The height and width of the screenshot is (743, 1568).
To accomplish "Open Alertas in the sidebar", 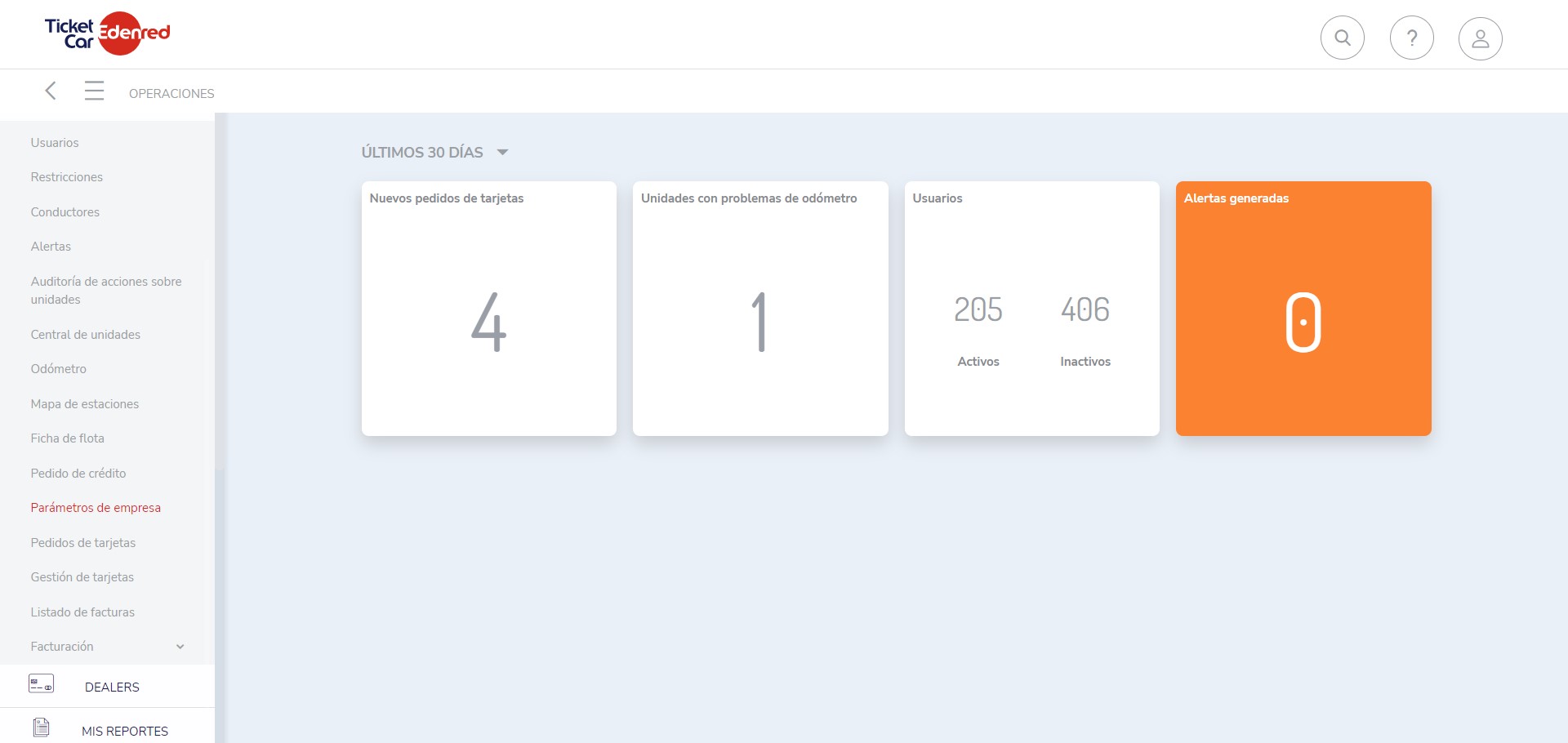I will (x=51, y=247).
